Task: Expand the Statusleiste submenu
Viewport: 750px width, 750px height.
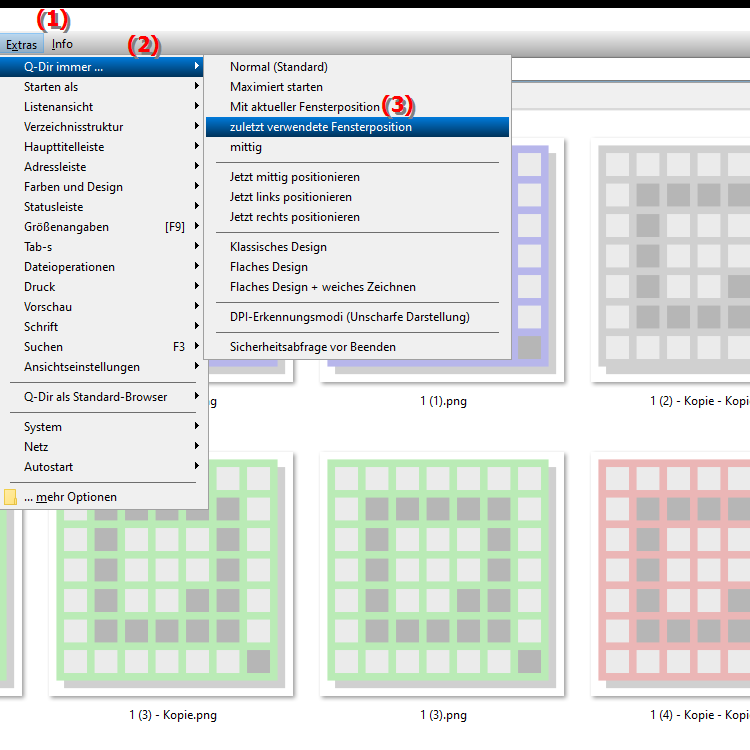Action: [101, 207]
